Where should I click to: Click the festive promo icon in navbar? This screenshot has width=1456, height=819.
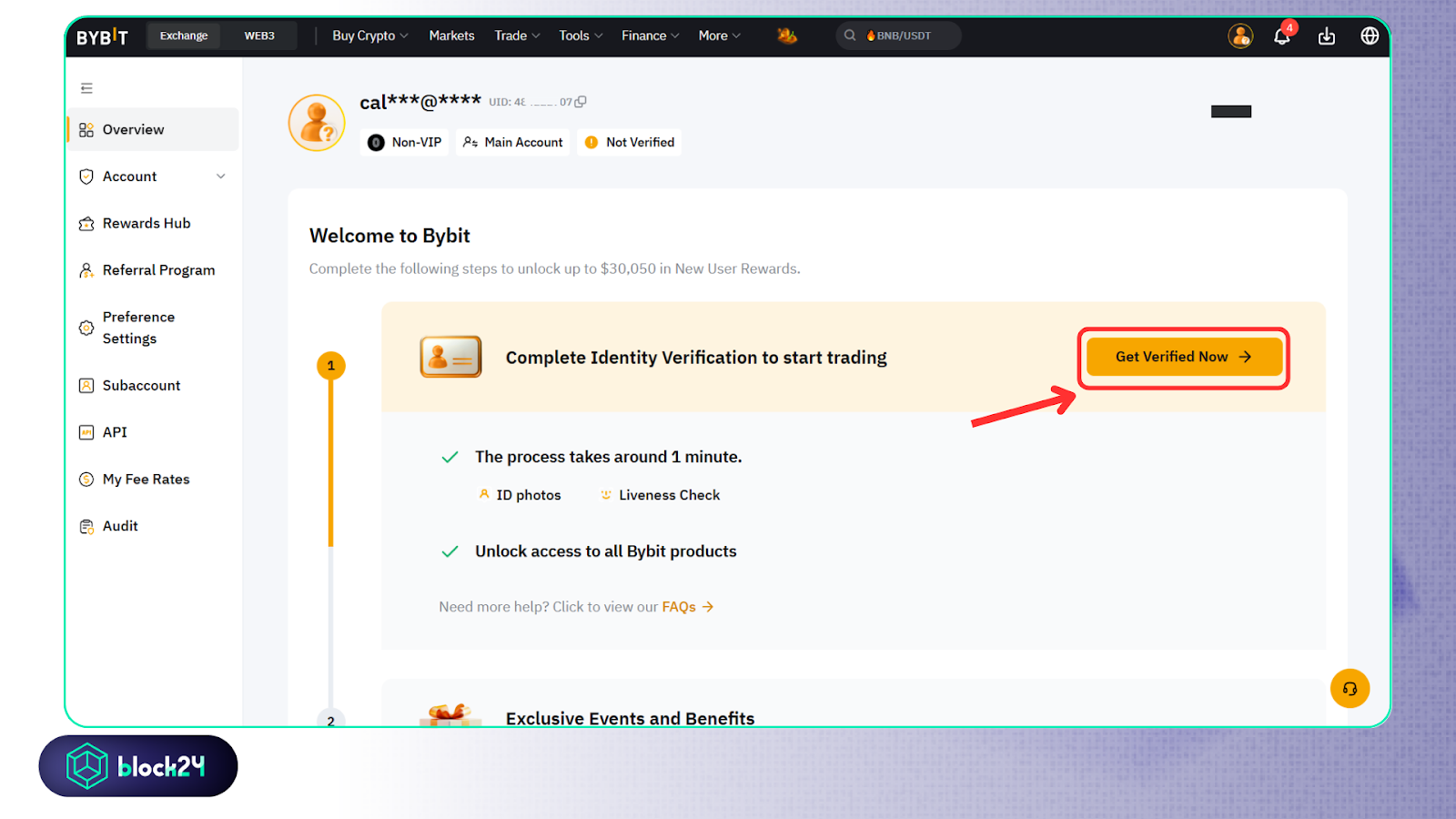787,35
